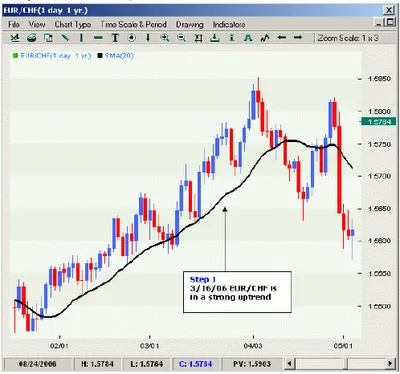Click the green letter A icon

pyautogui.click(x=248, y=38)
